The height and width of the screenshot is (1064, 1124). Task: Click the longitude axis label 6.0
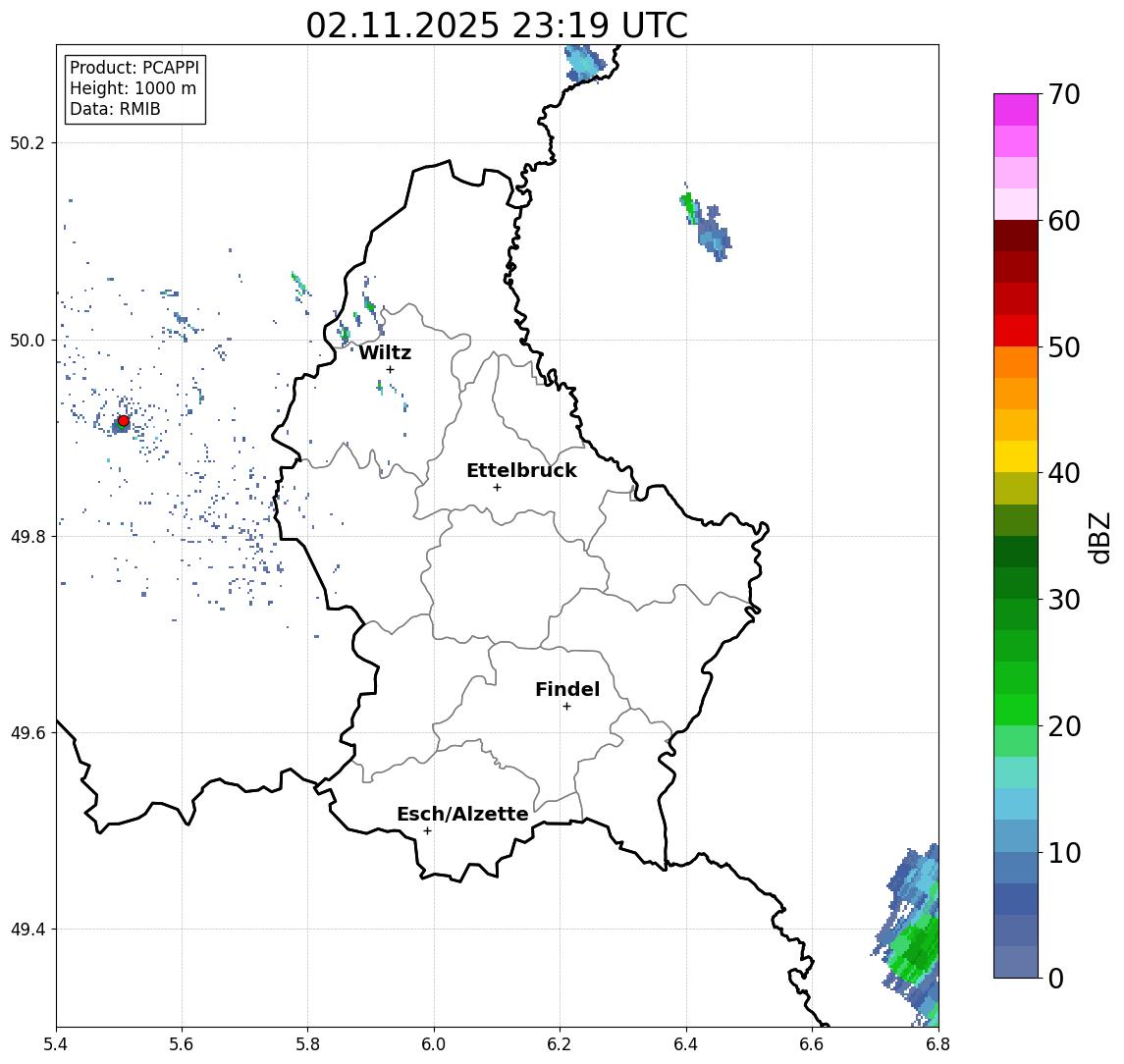click(x=435, y=1044)
